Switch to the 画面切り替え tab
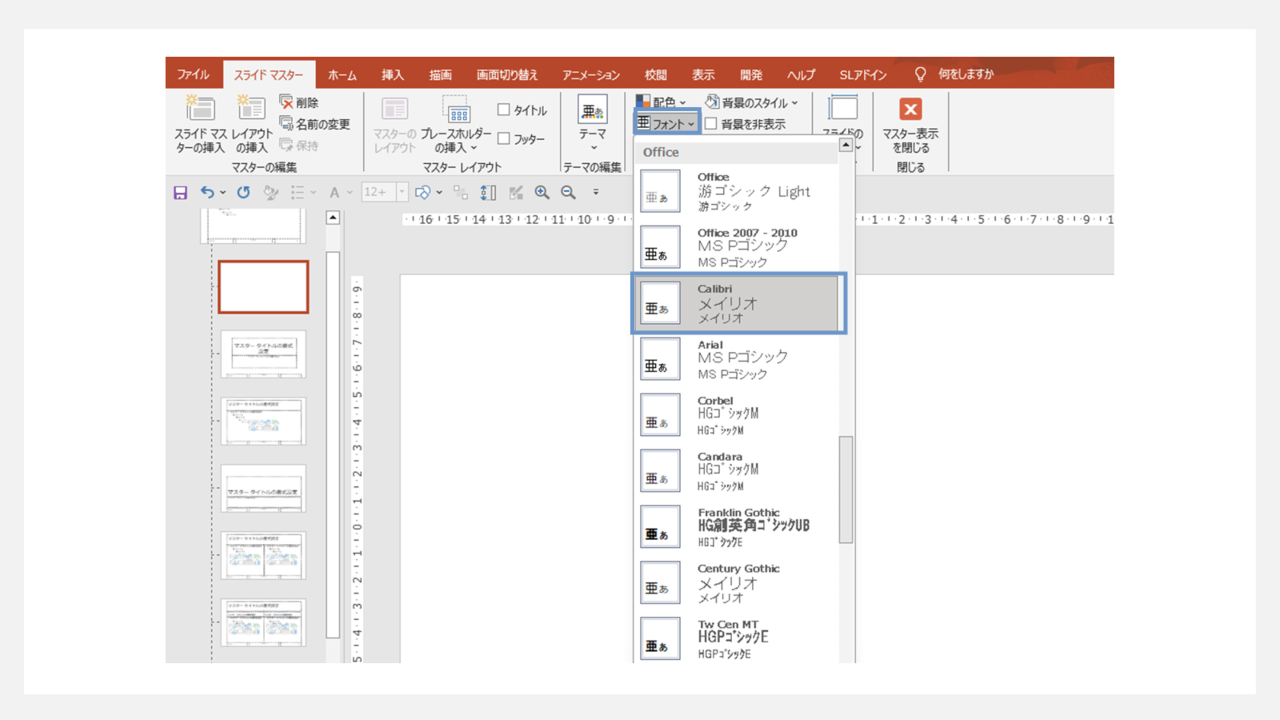The width and height of the screenshot is (1280, 720). pos(507,75)
